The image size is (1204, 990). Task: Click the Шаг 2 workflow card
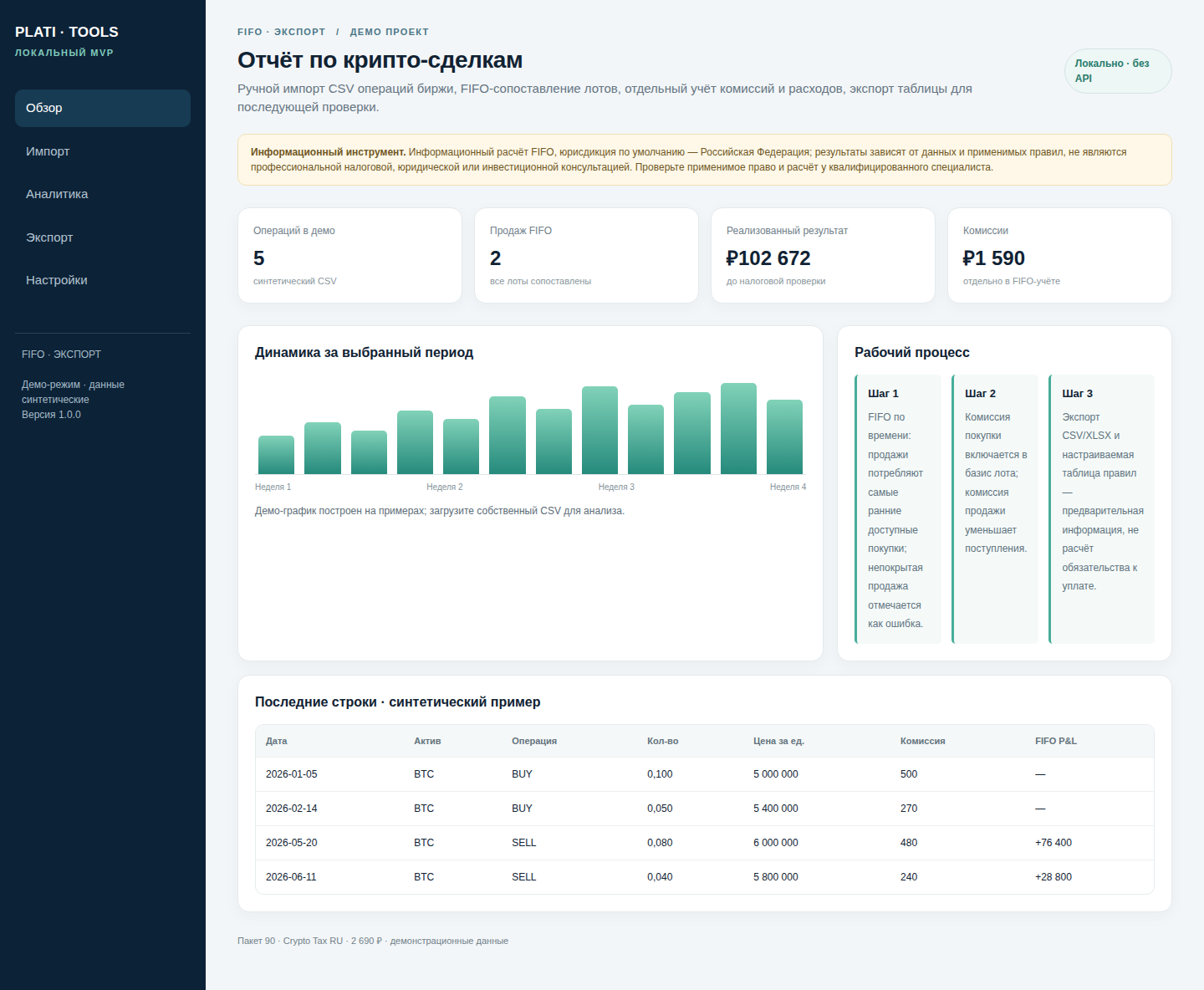(995, 509)
